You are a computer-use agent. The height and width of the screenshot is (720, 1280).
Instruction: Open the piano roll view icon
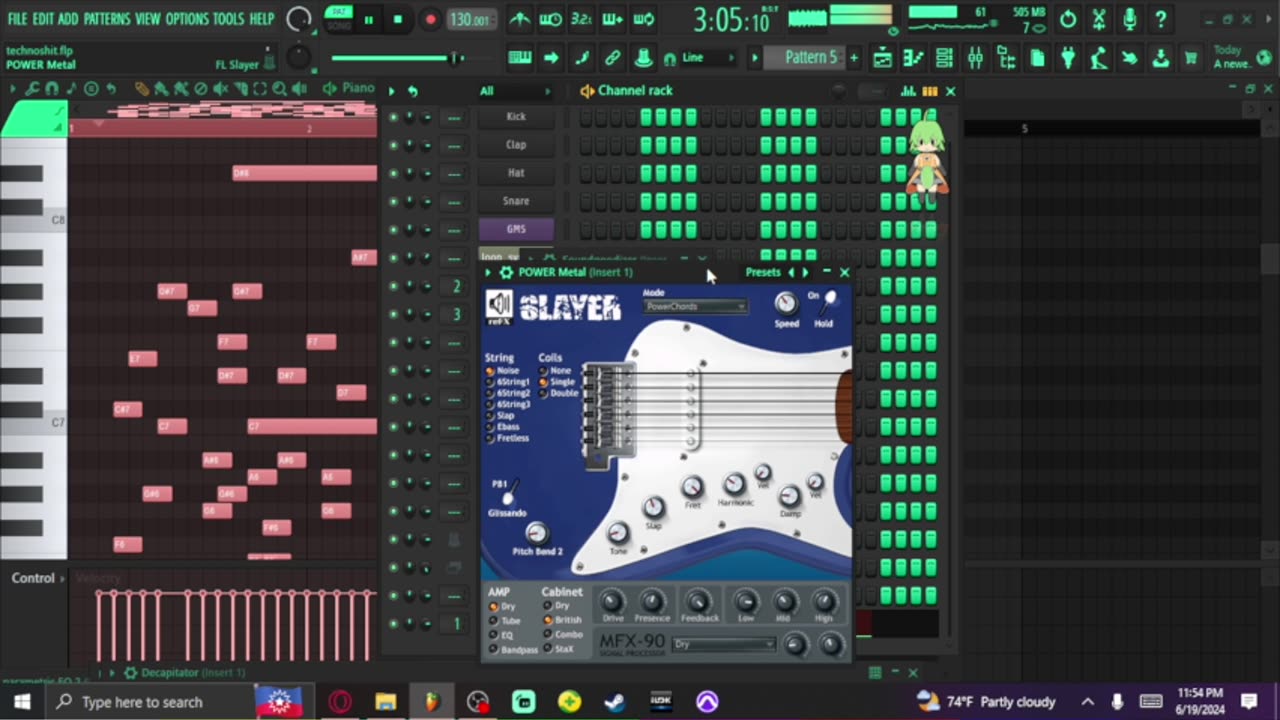coord(913,58)
